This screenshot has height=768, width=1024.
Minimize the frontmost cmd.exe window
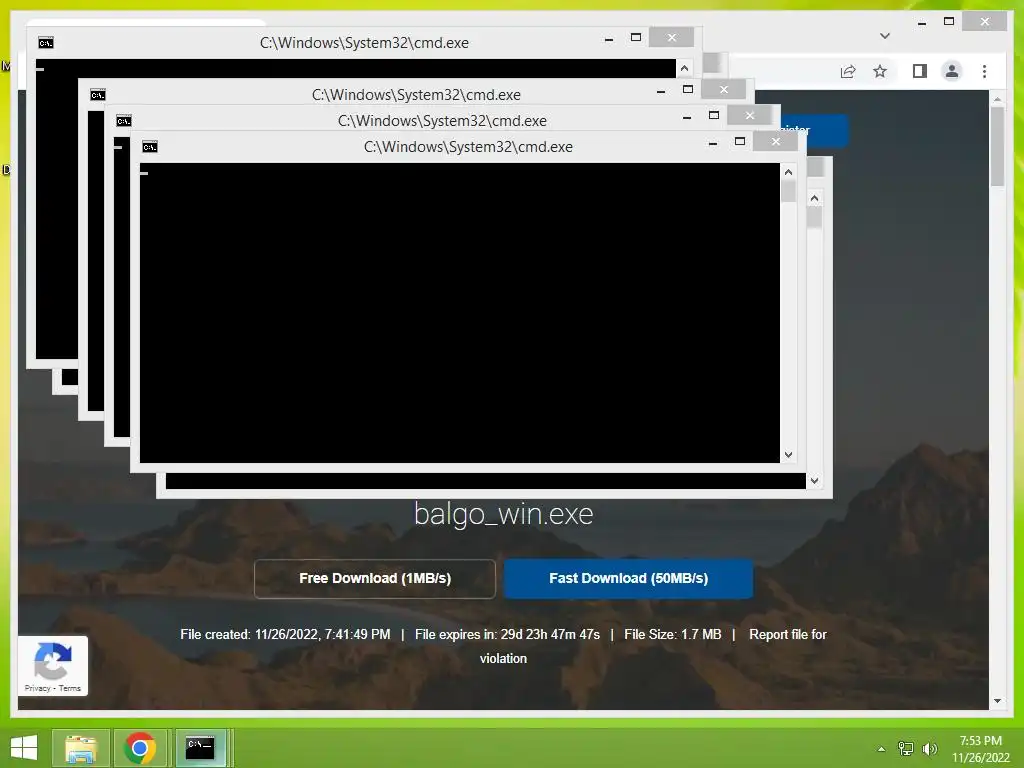(712, 143)
